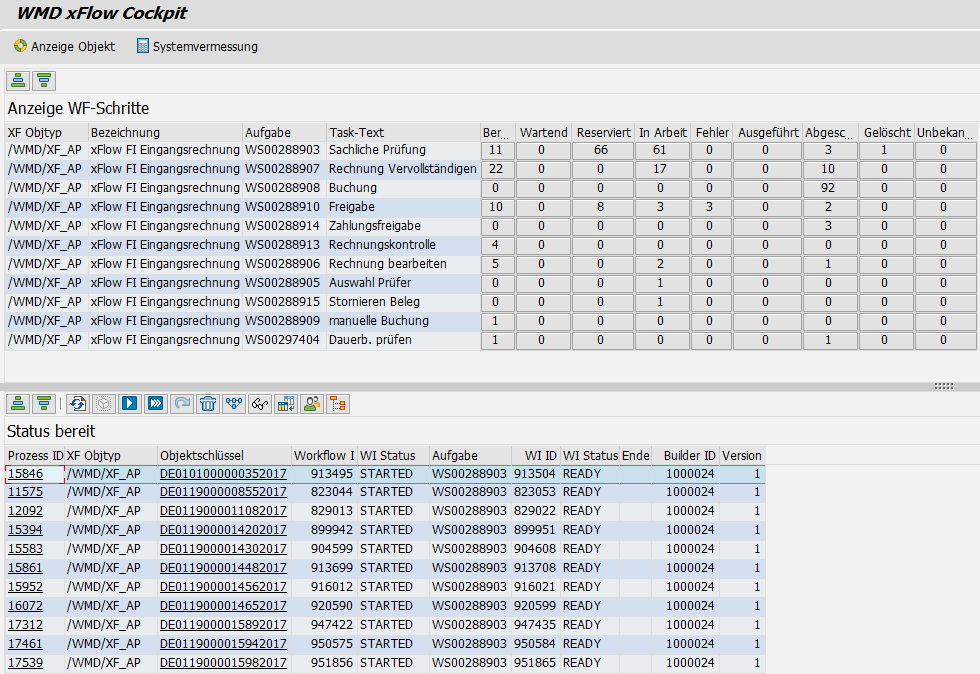This screenshot has width=980, height=674.
Task: Open the workflow graph network icon
Action: [x=234, y=404]
